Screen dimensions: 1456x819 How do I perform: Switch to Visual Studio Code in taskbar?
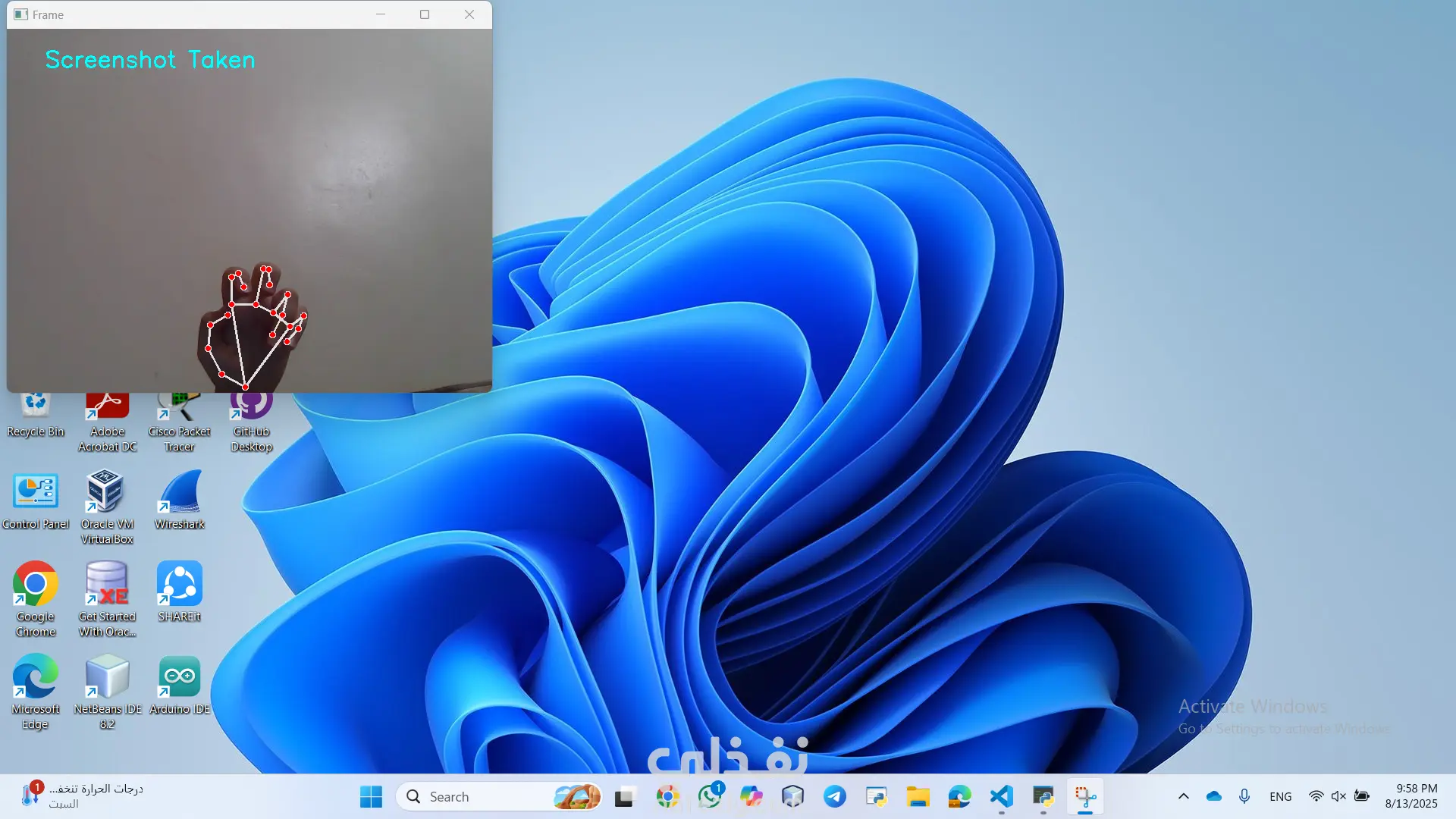pyautogui.click(x=1002, y=797)
